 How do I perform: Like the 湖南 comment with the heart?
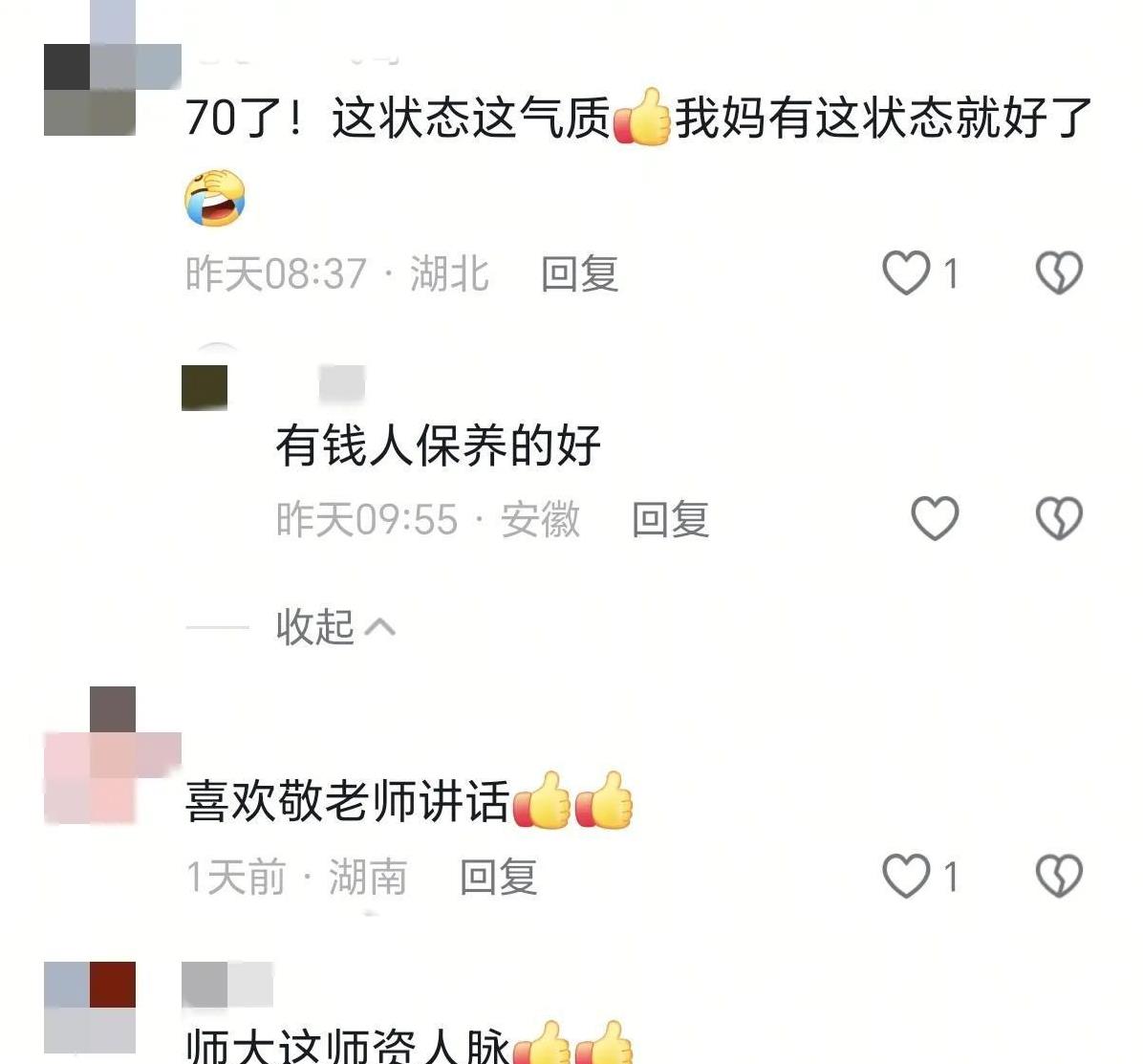906,876
